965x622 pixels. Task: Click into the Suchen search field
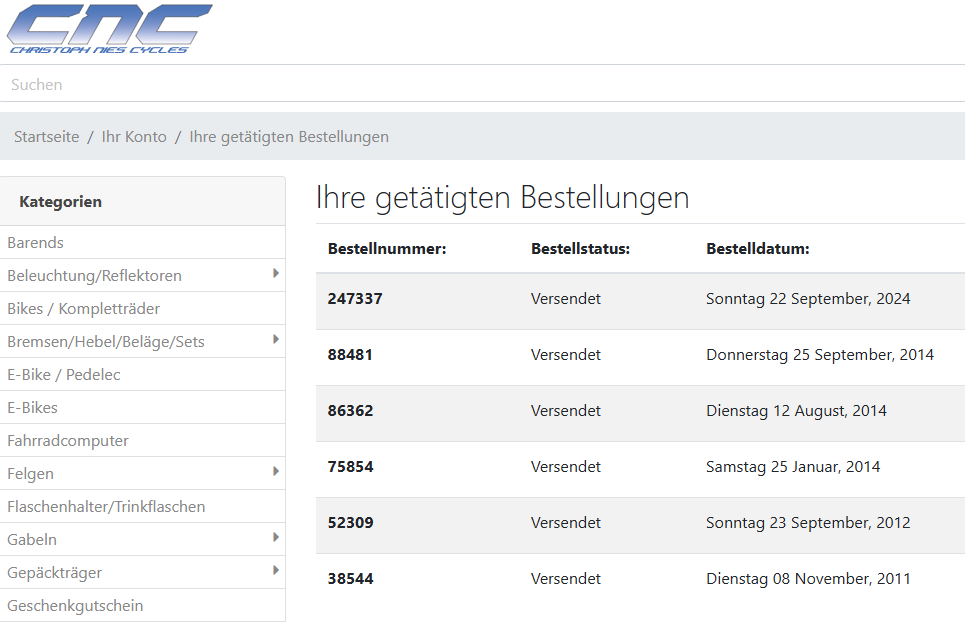(x=480, y=85)
